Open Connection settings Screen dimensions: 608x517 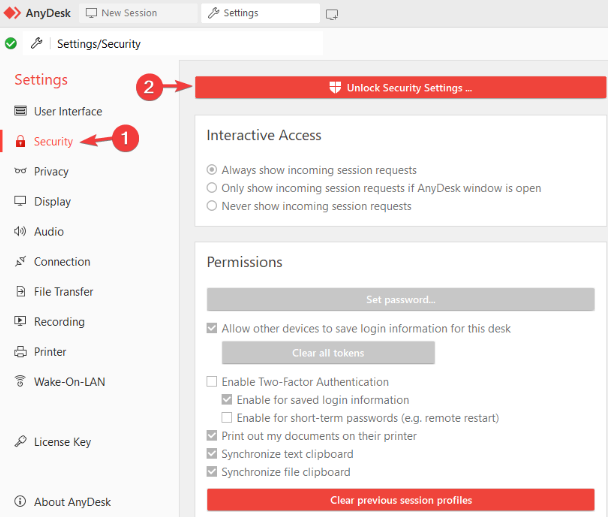[x=62, y=261]
